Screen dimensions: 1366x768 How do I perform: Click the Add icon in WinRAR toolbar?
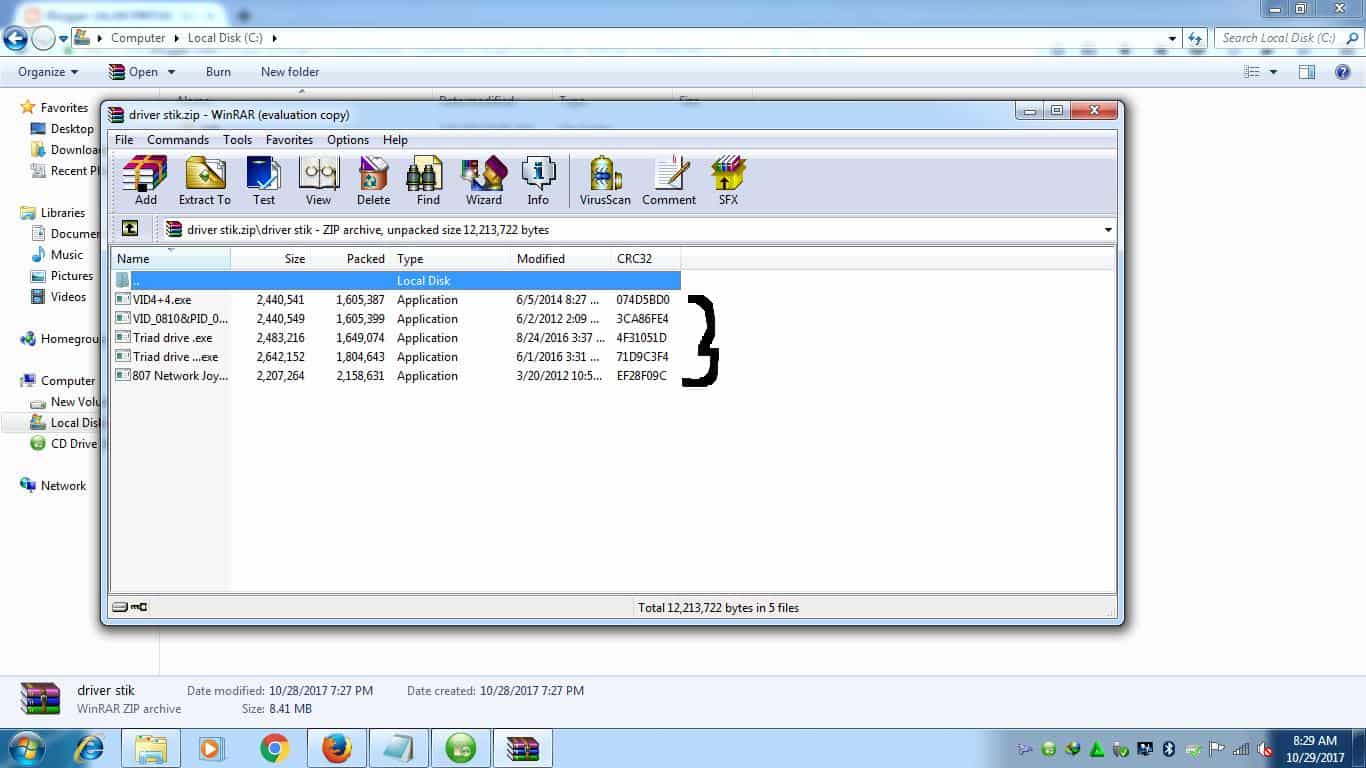(145, 181)
